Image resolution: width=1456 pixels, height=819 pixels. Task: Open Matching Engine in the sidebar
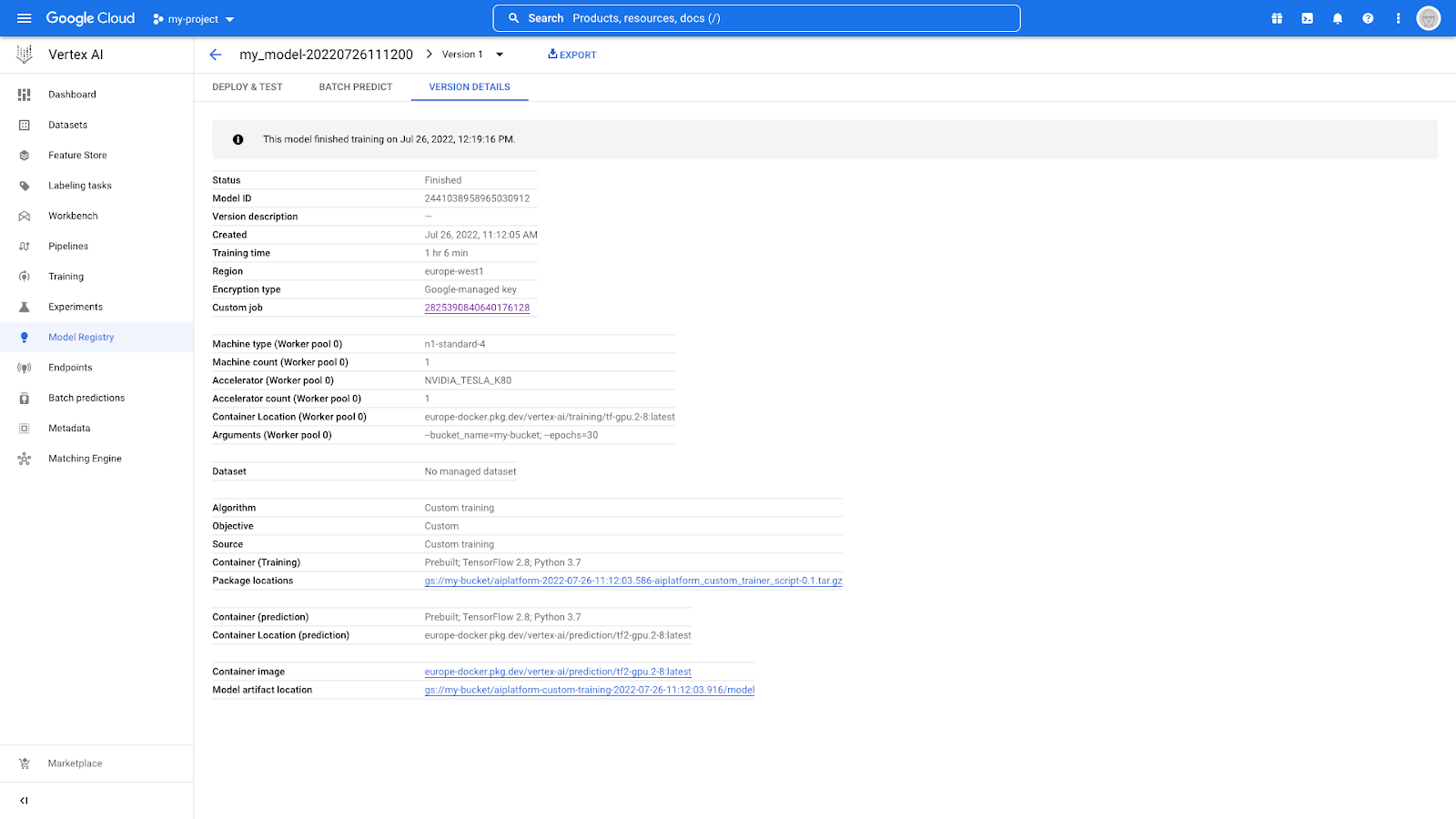coord(85,459)
